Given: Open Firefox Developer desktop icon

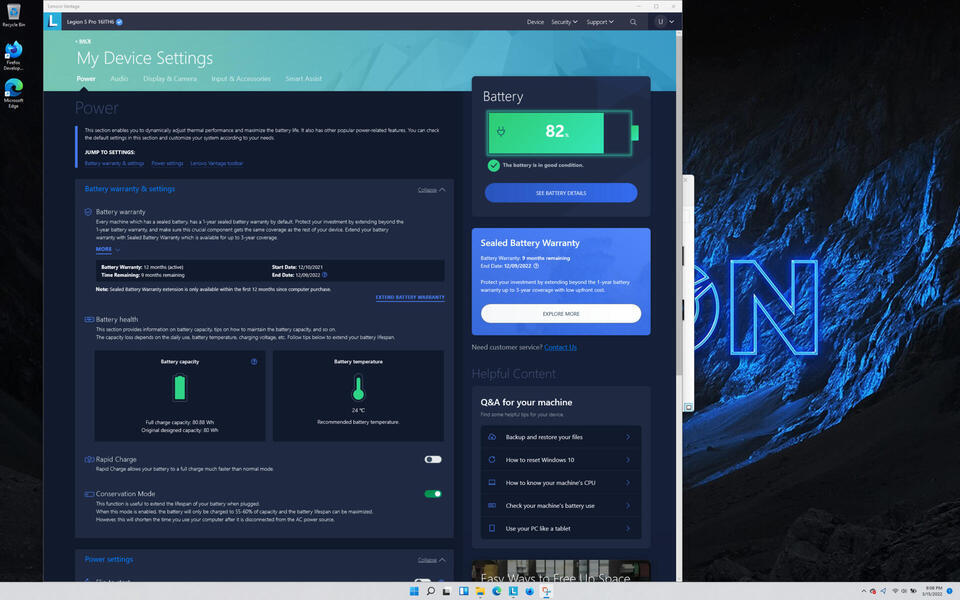Looking at the screenshot, I should click(13, 56).
